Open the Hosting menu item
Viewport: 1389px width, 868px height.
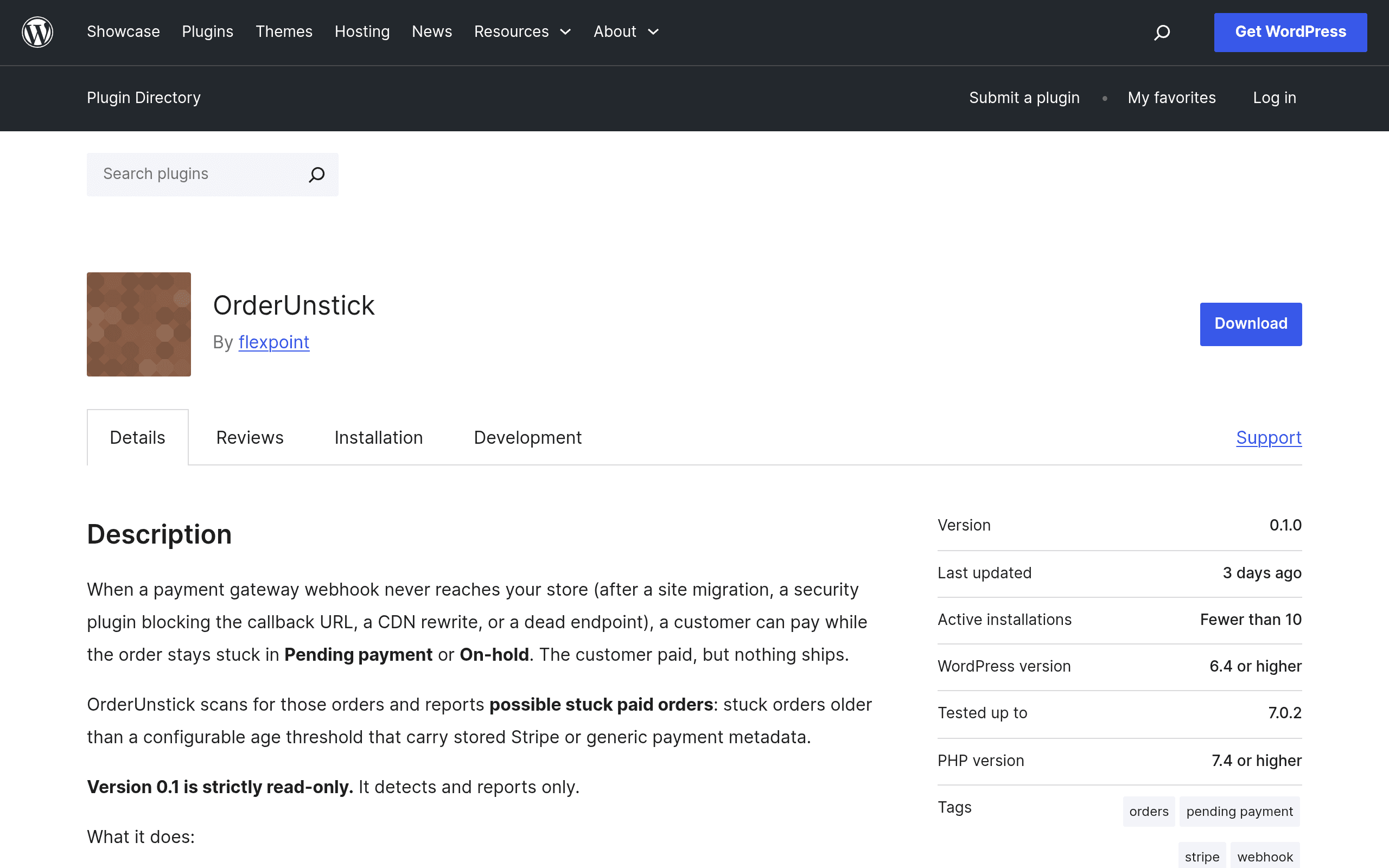click(362, 31)
